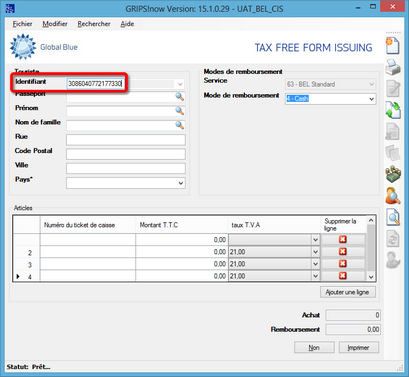Screen dimensions: 409x377
Task: Open the Mode de remboursement Cash dropdown
Action: pyautogui.click(x=371, y=99)
